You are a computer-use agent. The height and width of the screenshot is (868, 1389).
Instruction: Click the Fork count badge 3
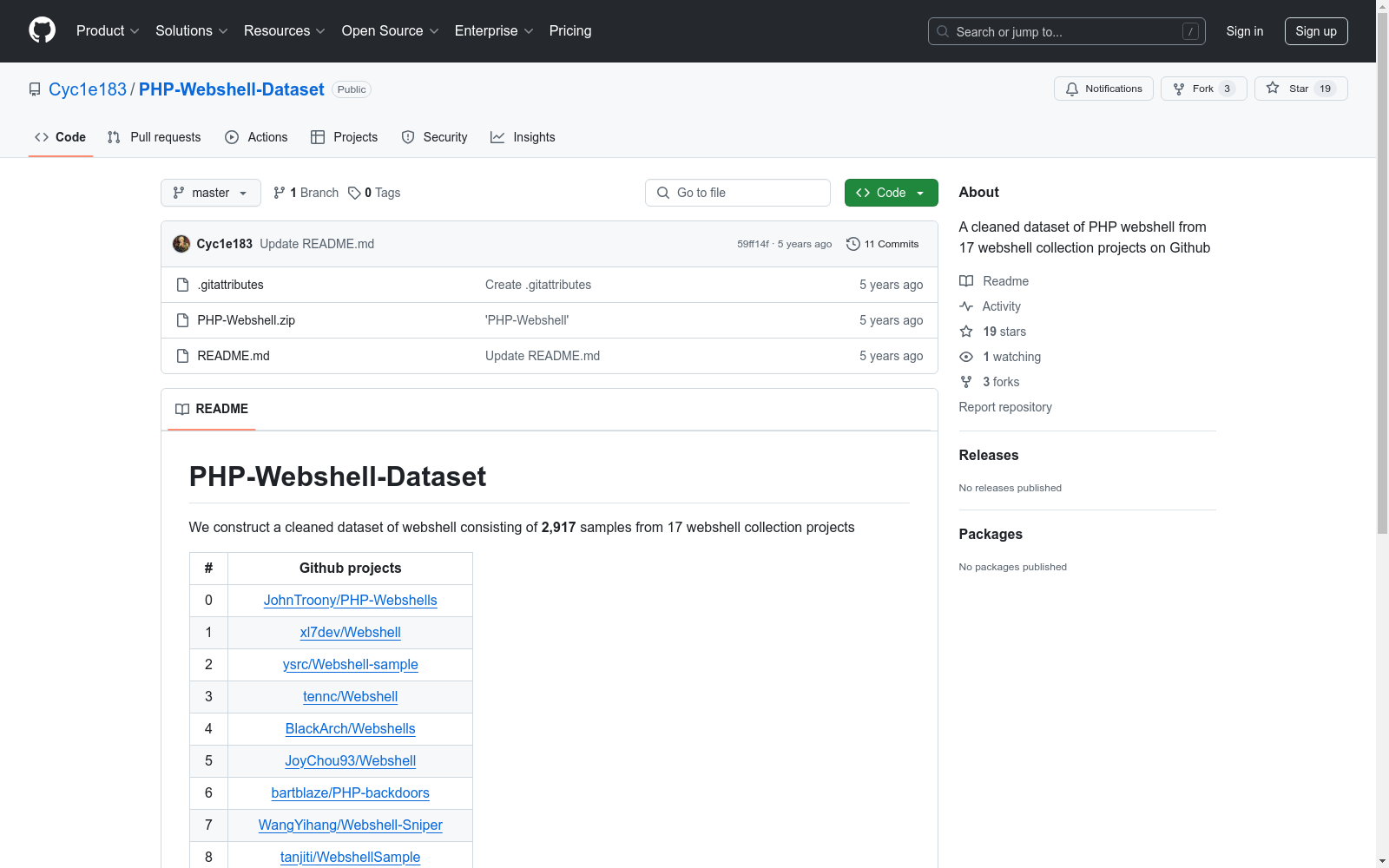click(1227, 89)
